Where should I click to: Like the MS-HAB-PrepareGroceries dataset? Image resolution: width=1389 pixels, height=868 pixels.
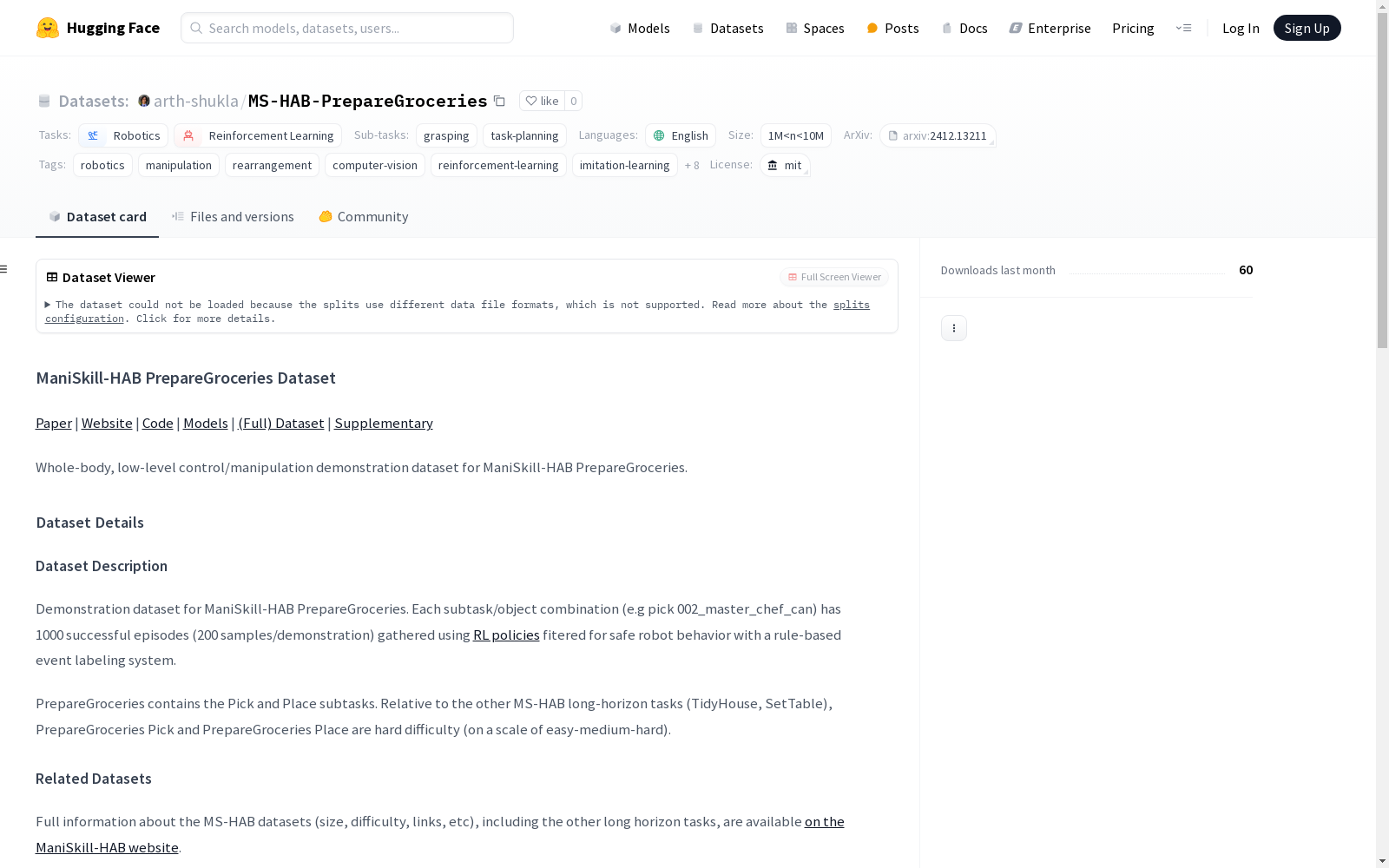click(543, 101)
